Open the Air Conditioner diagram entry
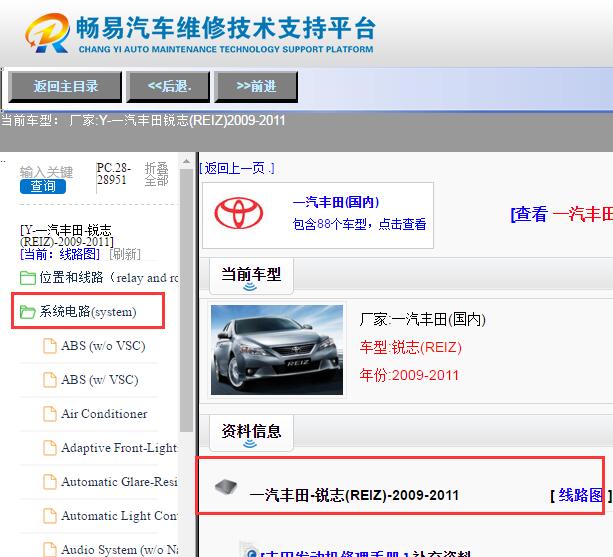Viewport: 613px width, 557px height. point(104,414)
